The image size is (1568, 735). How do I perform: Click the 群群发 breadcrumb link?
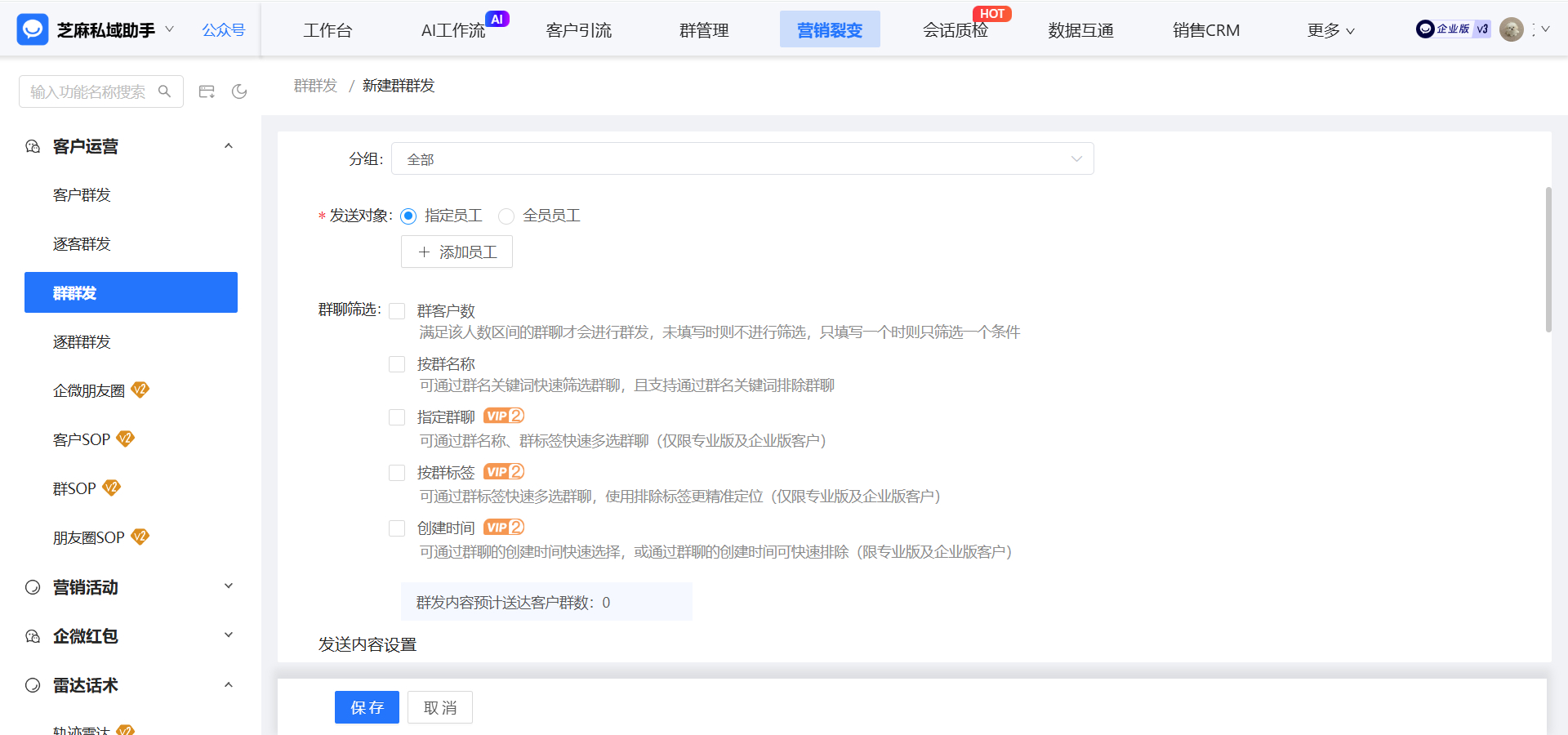315,85
